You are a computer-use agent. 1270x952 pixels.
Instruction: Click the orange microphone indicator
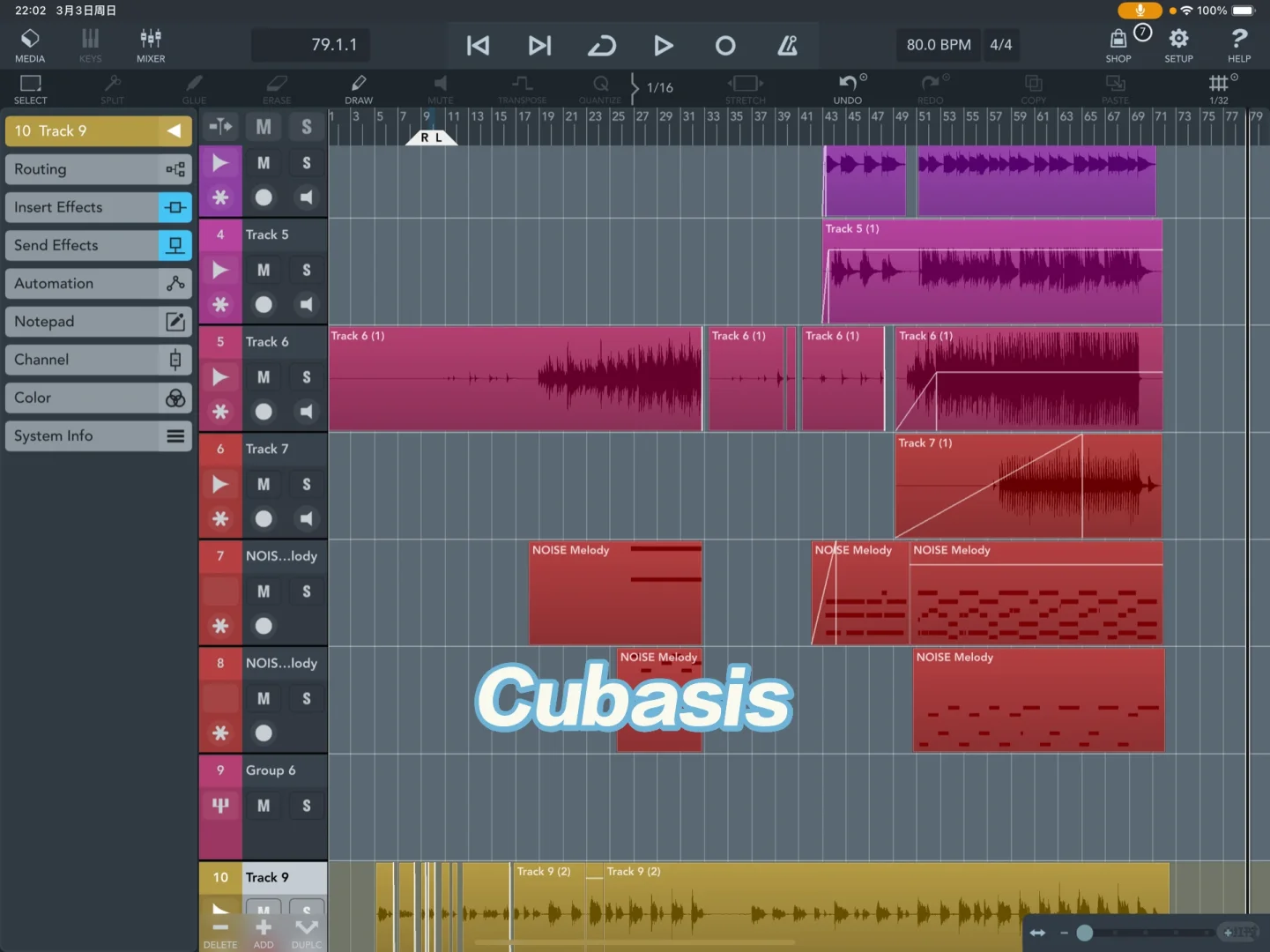tap(1140, 11)
